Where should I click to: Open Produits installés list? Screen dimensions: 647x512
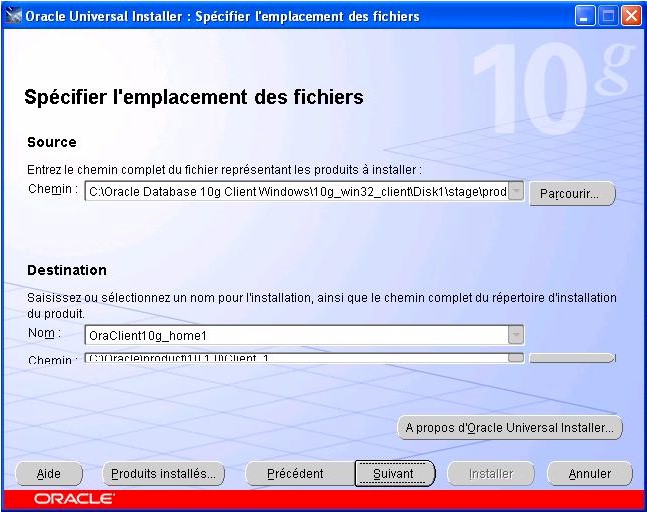[x=163, y=474]
